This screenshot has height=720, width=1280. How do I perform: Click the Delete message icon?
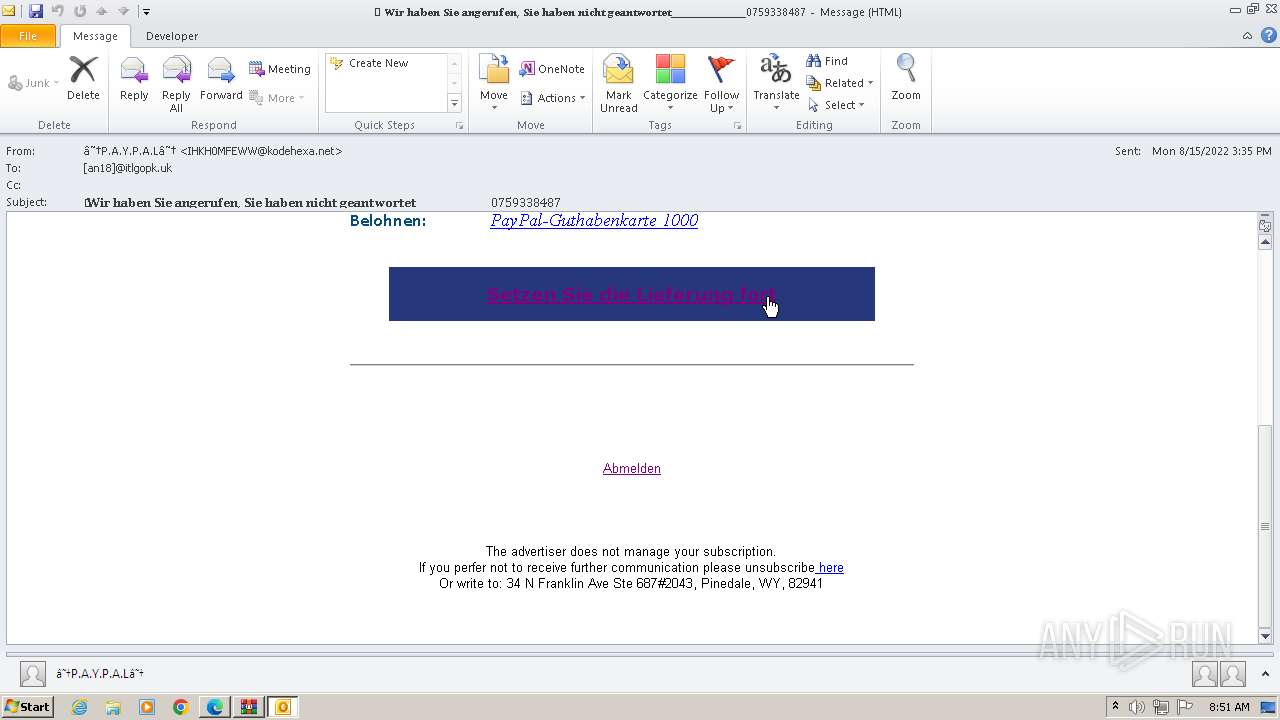coord(83,79)
